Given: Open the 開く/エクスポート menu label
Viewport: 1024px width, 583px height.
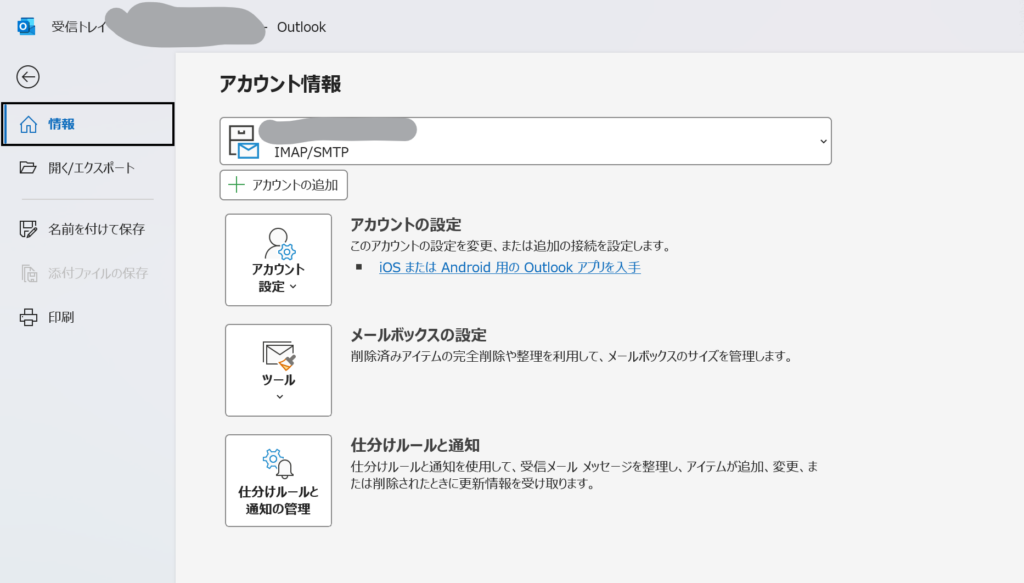Looking at the screenshot, I should 92,168.
